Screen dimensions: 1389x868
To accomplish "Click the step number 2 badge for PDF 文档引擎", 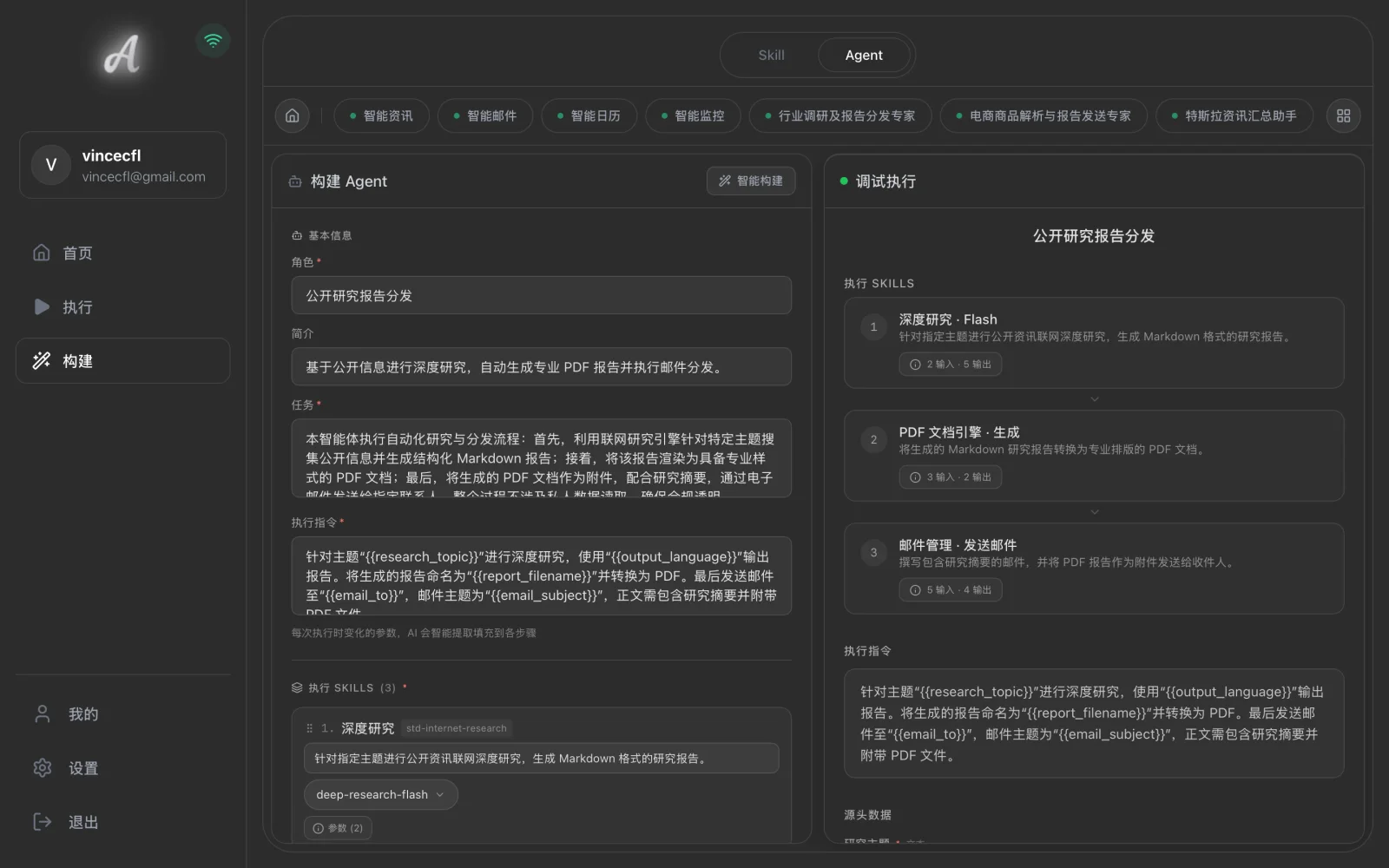I will coord(873,439).
